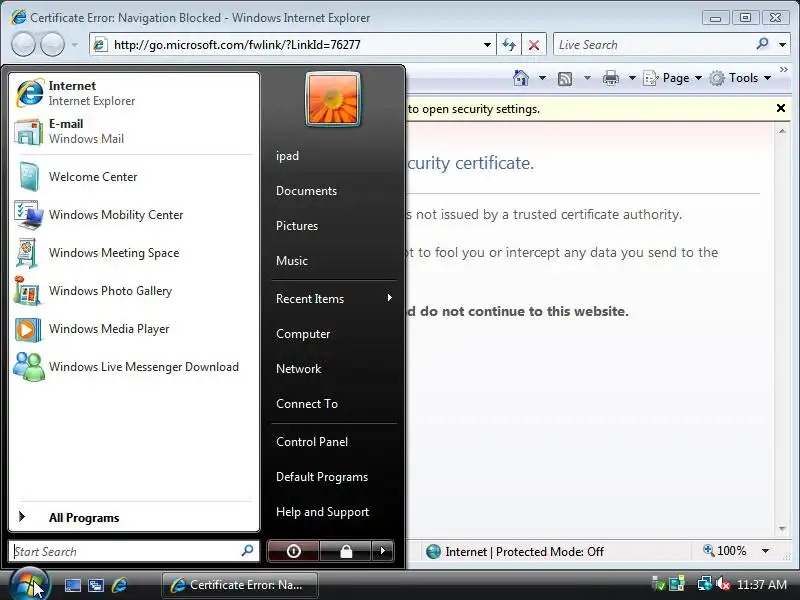
Task: Lock the computer with padlock button
Action: click(x=346, y=551)
